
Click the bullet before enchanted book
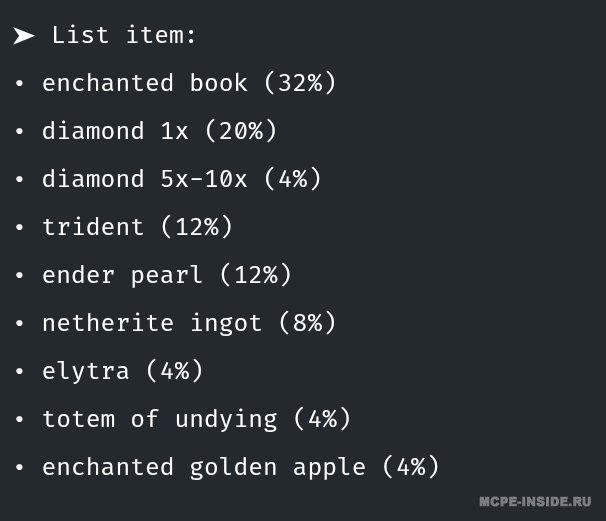[x=19, y=84]
